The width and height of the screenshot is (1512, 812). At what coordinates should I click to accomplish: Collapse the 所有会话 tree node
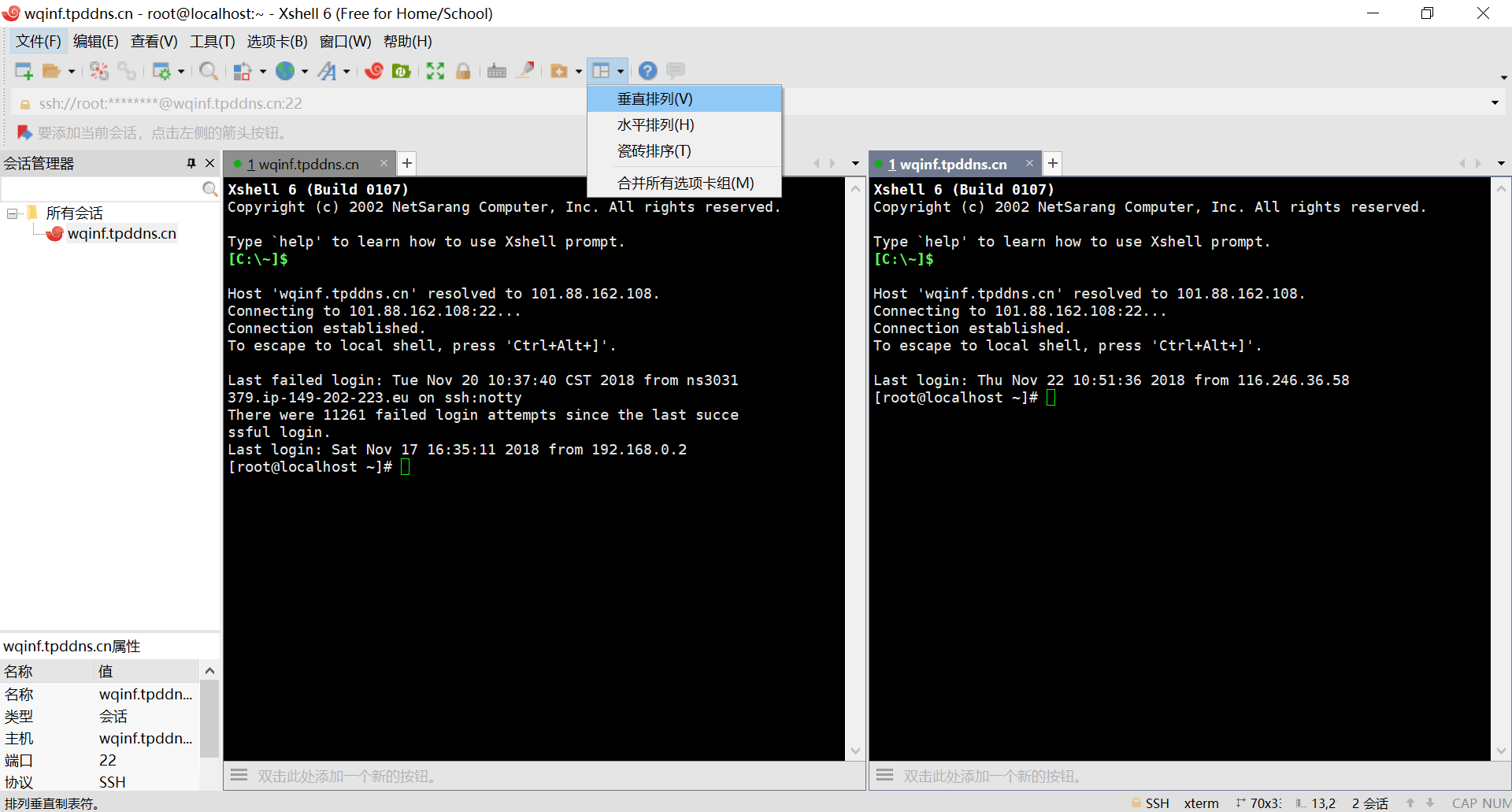click(11, 213)
